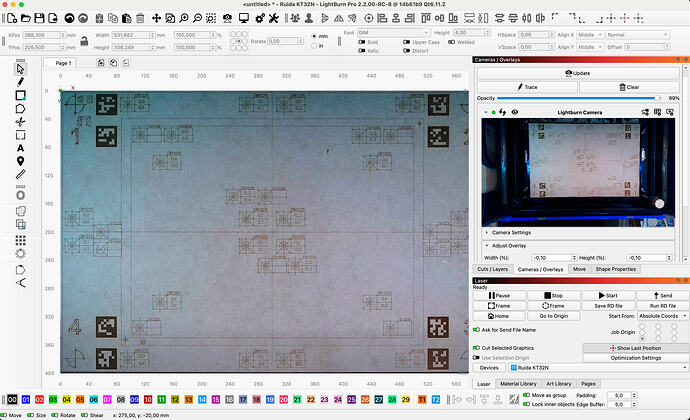
Task: Toggle the aspect ratio lock padlock
Action: [84, 41]
